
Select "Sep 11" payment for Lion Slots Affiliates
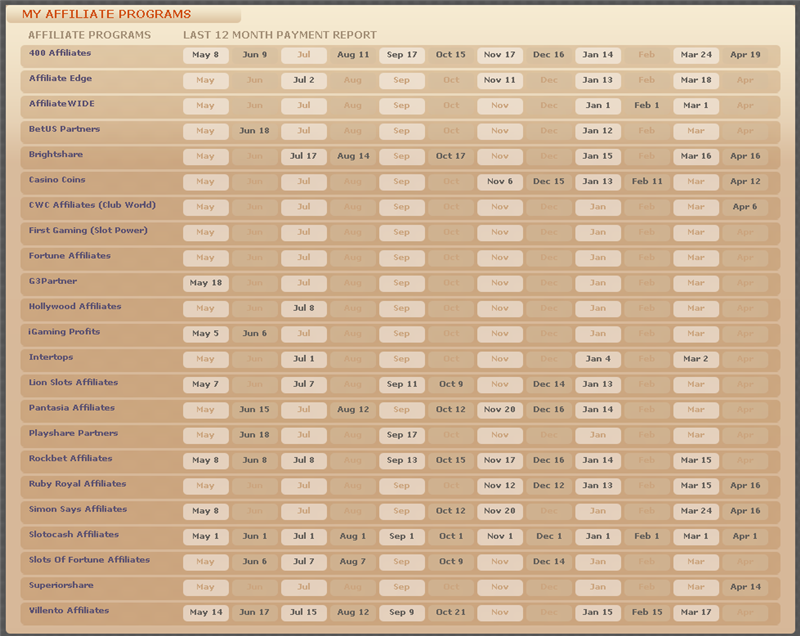tap(402, 385)
